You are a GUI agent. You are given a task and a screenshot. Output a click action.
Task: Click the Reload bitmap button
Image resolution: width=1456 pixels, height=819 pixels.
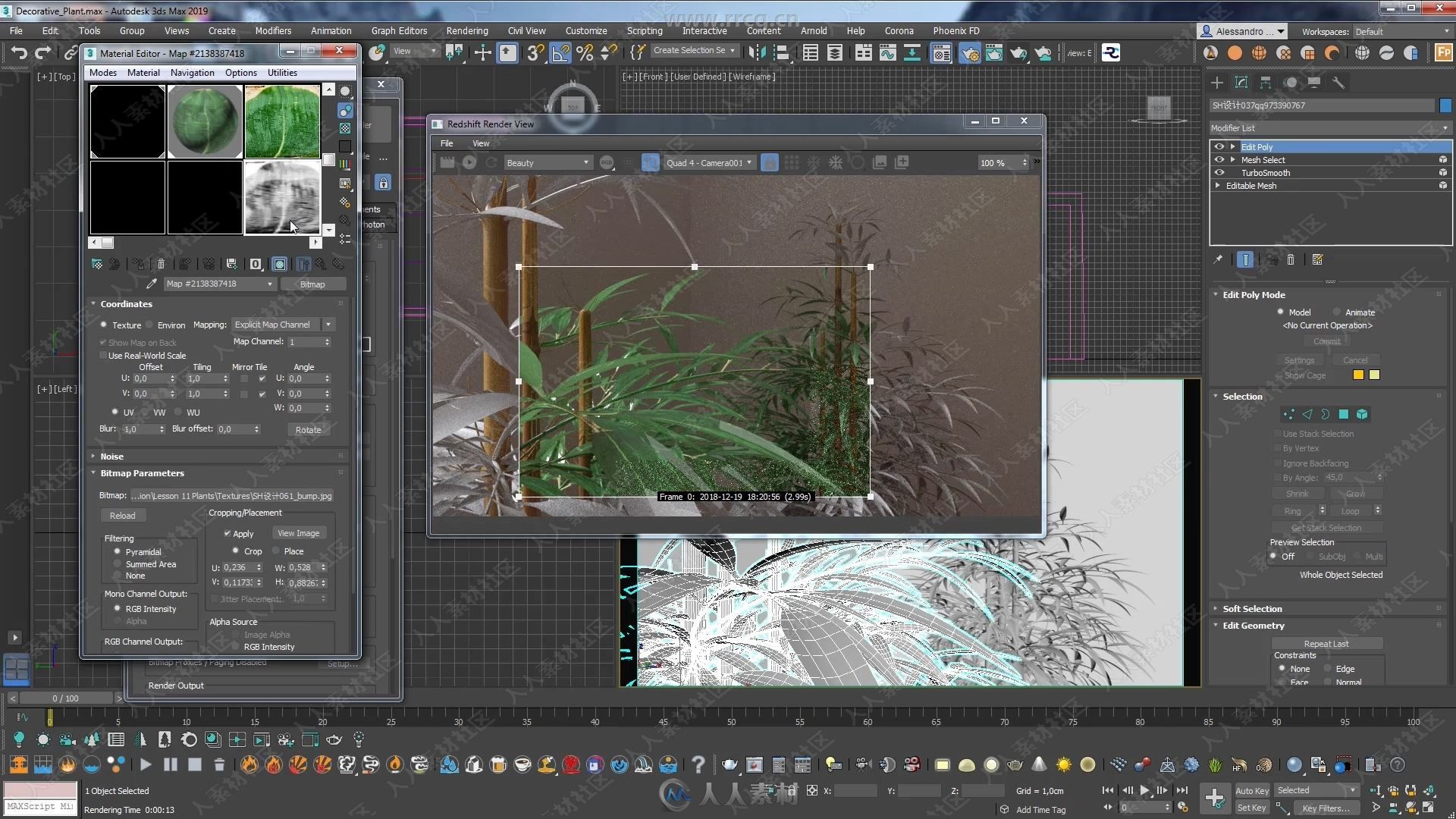pos(122,515)
